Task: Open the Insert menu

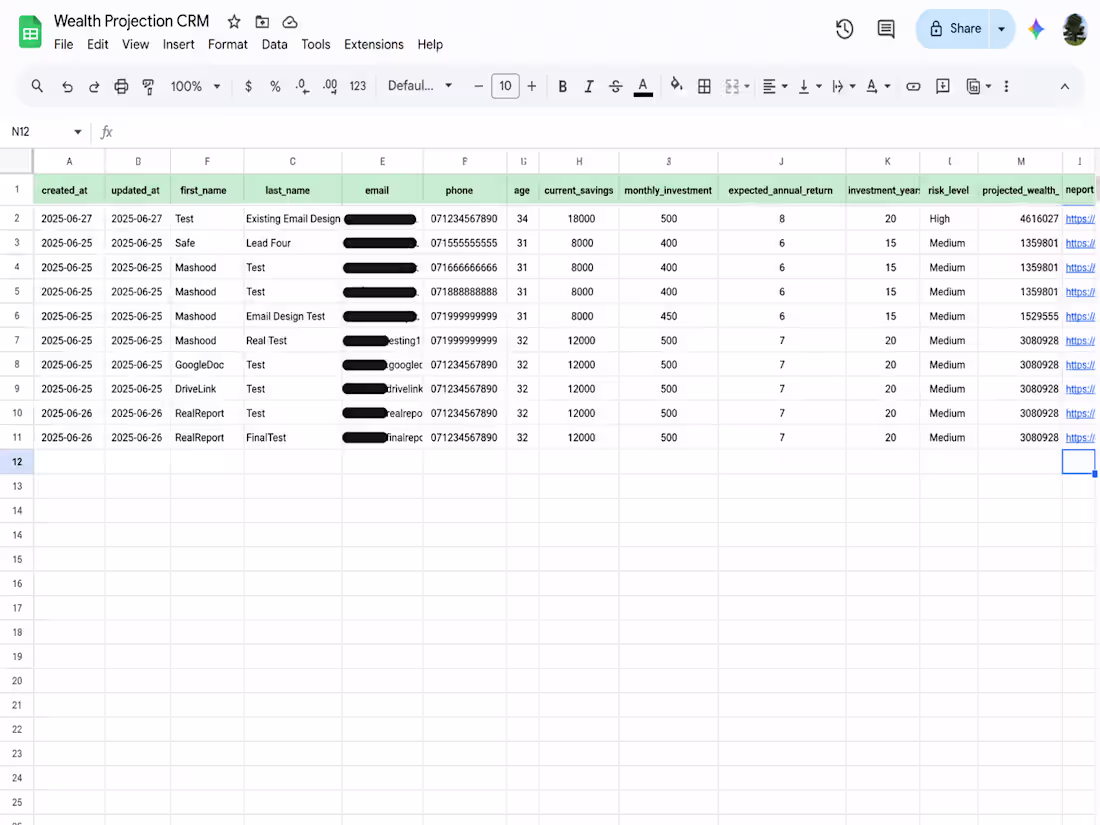Action: point(178,44)
